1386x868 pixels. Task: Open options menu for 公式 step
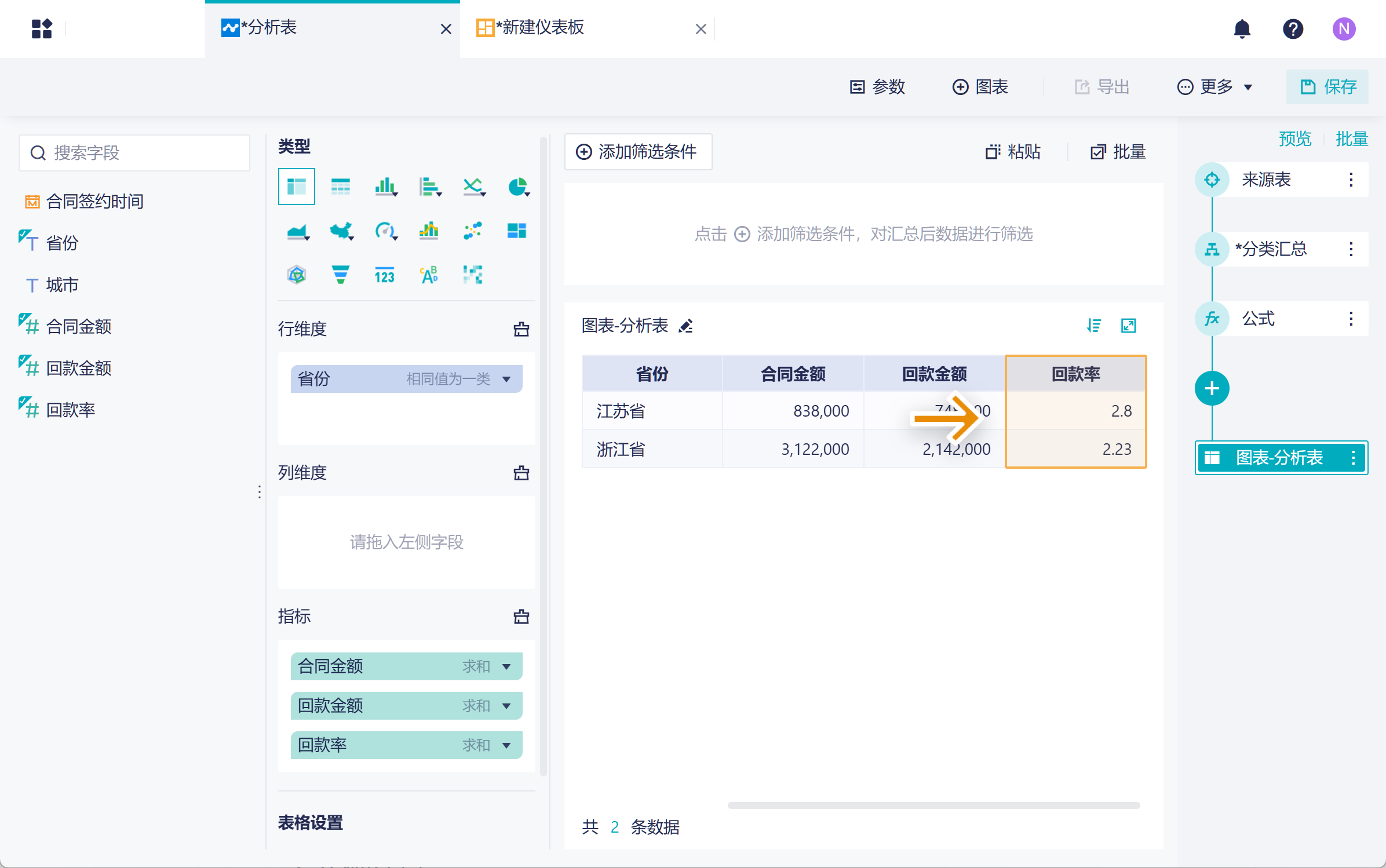coord(1351,319)
